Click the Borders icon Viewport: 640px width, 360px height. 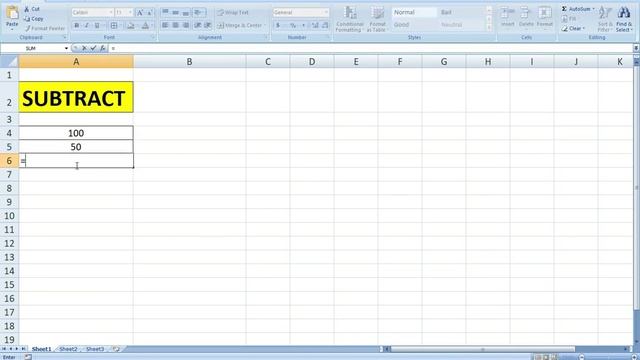point(114,25)
